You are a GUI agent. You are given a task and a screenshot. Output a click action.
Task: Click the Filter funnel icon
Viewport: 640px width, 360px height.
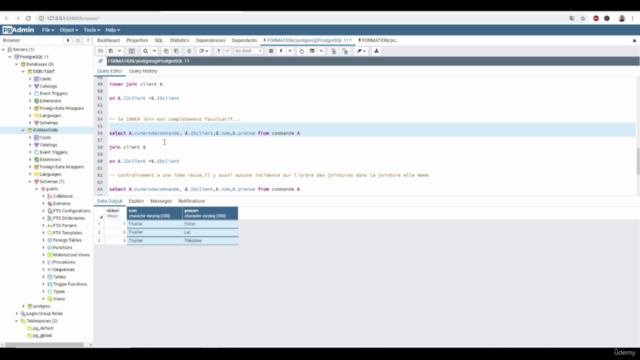[219, 51]
